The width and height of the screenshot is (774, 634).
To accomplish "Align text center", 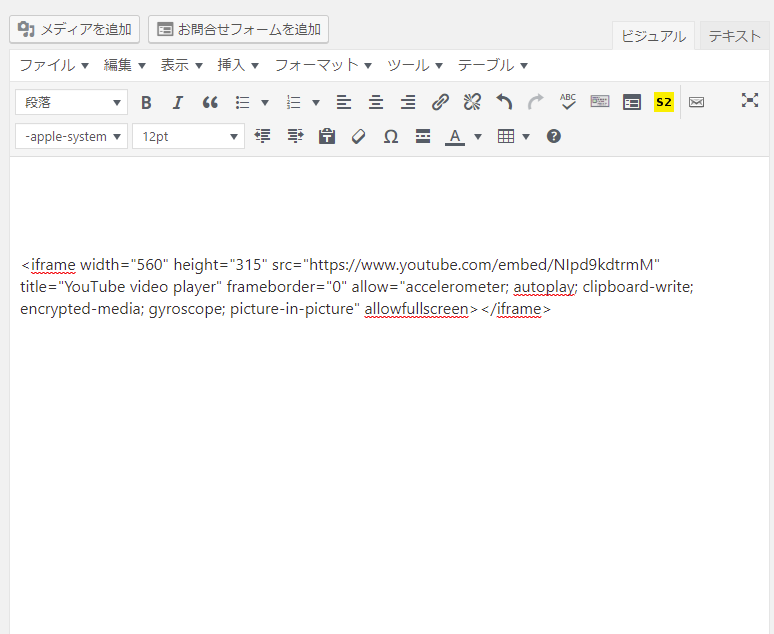I will point(376,103).
